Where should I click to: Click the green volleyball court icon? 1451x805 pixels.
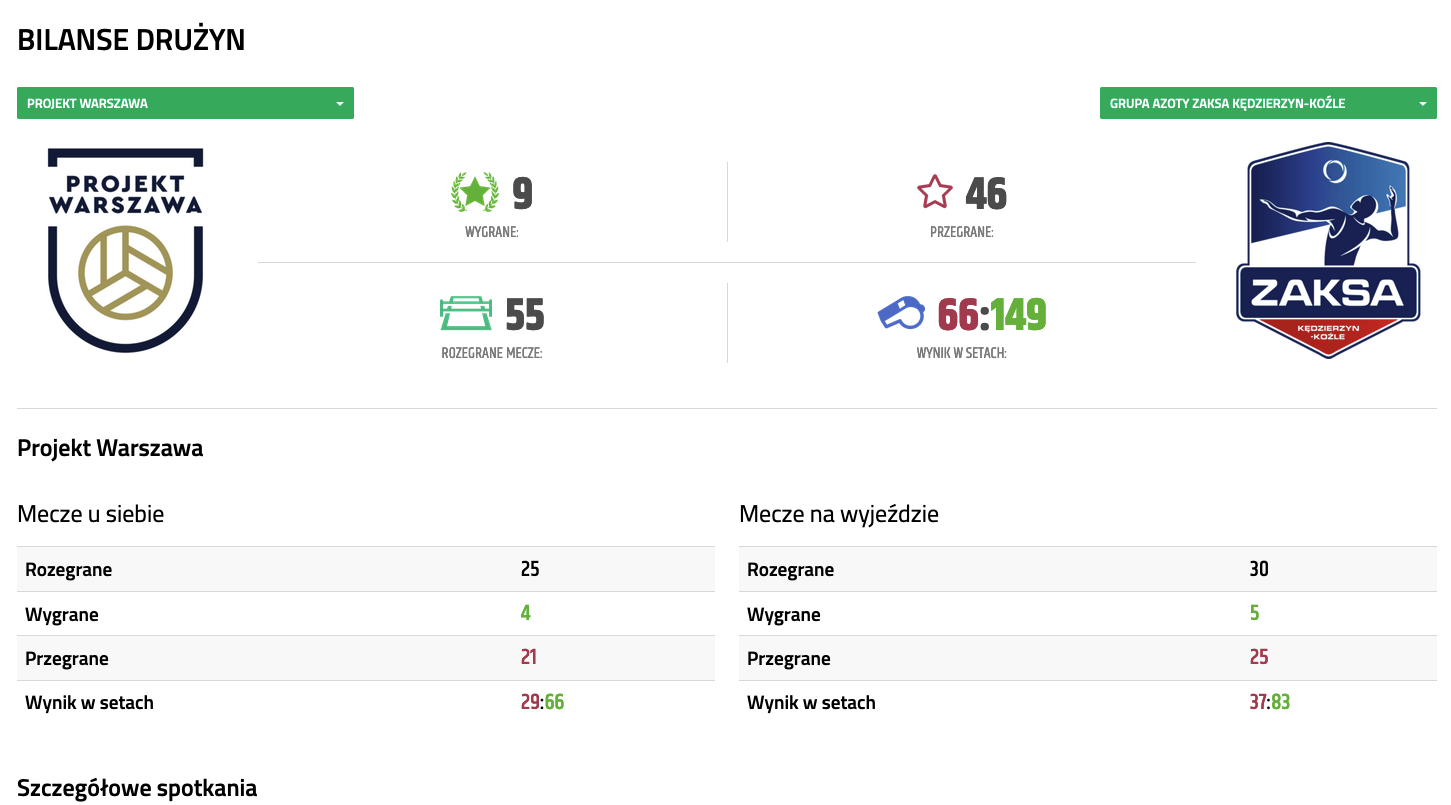tap(466, 313)
